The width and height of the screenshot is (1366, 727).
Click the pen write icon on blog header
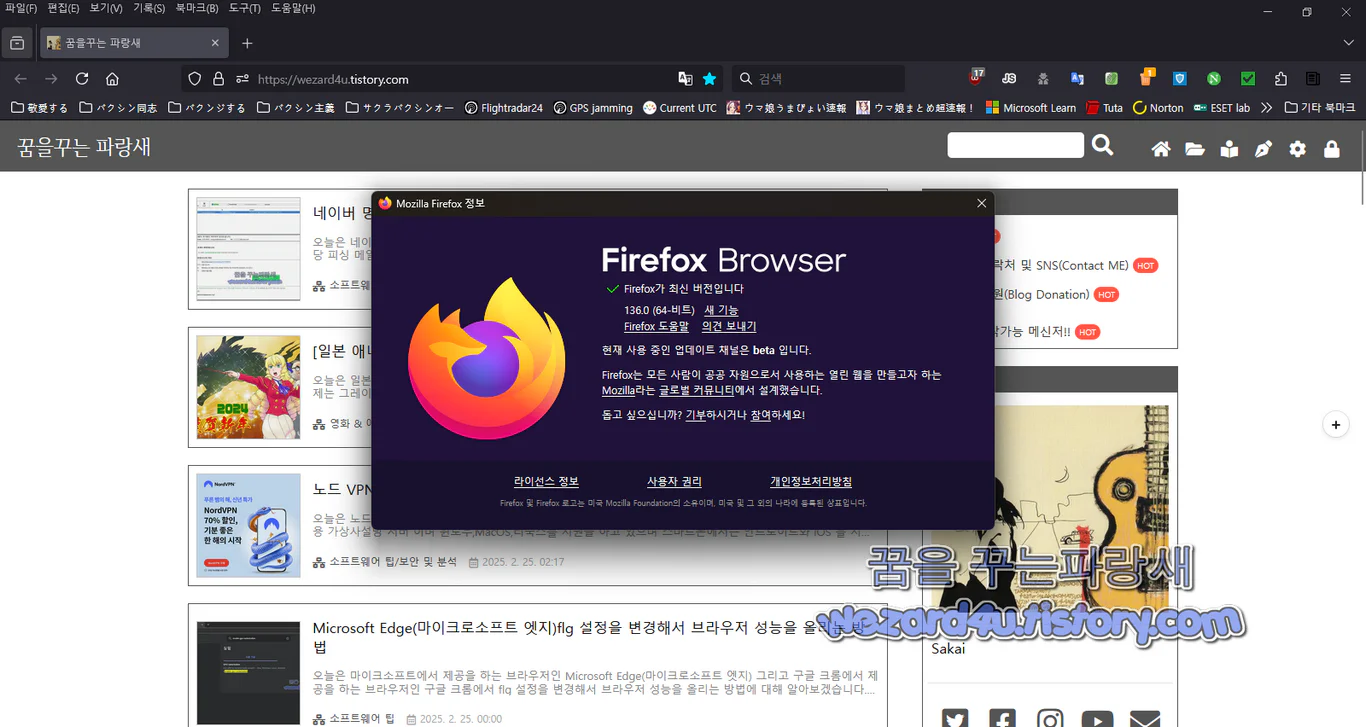pos(1263,148)
